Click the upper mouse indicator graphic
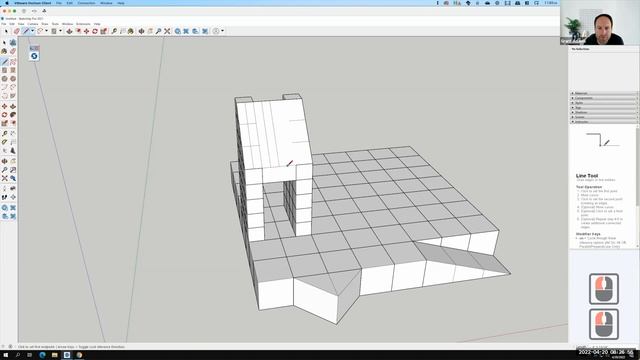 pos(604,289)
